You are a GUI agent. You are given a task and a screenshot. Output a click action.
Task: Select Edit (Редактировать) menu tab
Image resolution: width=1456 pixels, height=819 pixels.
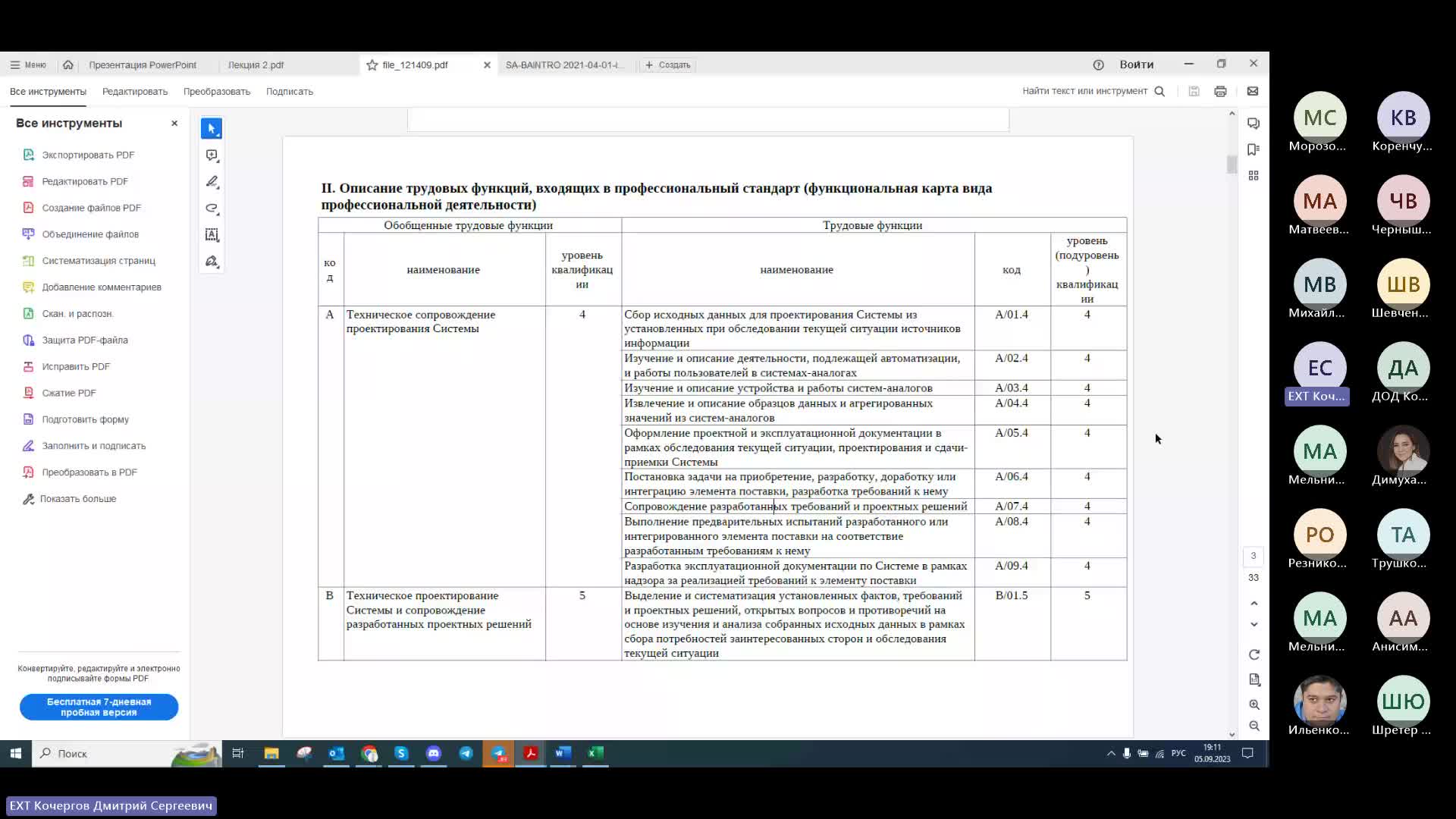(x=135, y=92)
